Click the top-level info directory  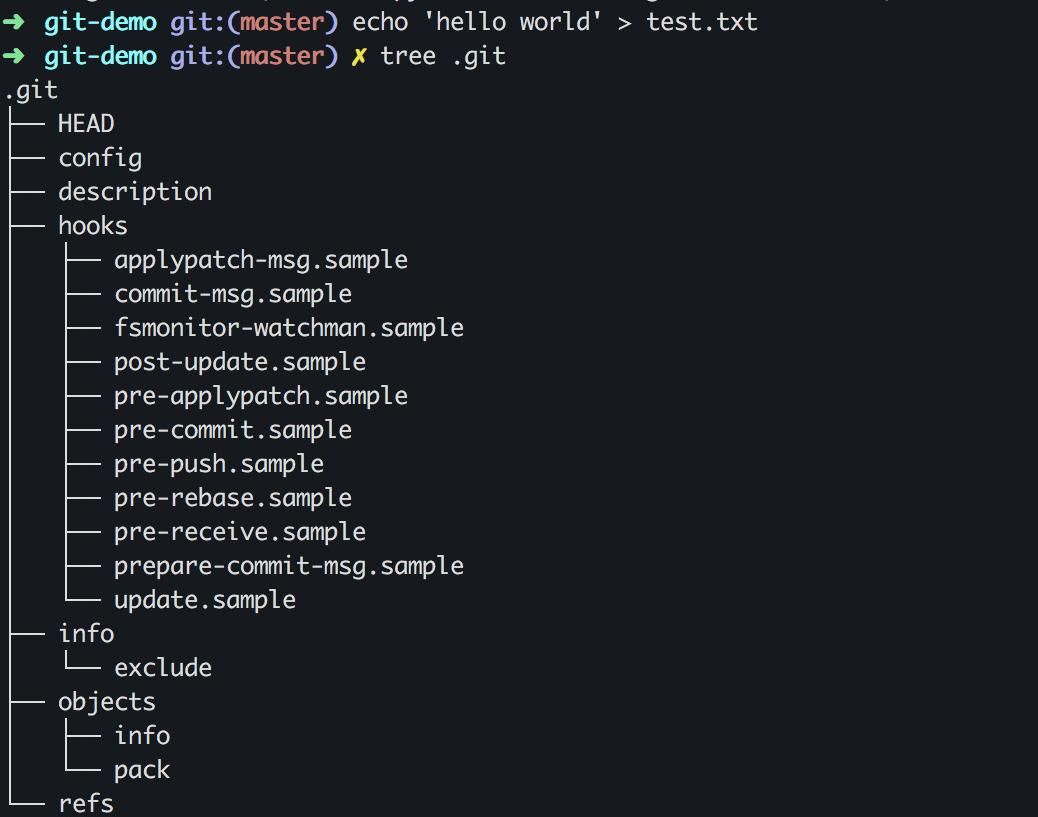click(x=86, y=634)
